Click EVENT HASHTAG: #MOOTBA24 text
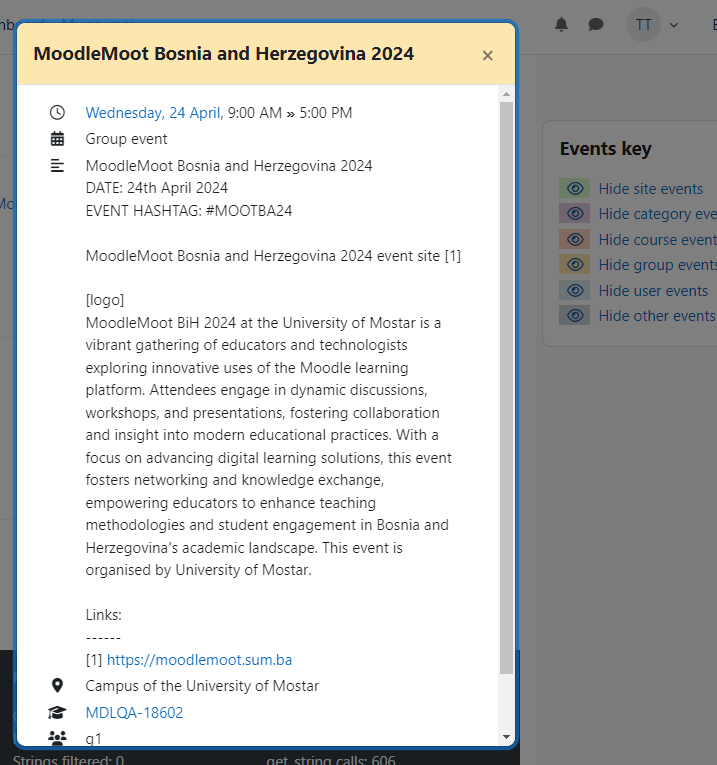This screenshot has height=765, width=717. (x=189, y=211)
